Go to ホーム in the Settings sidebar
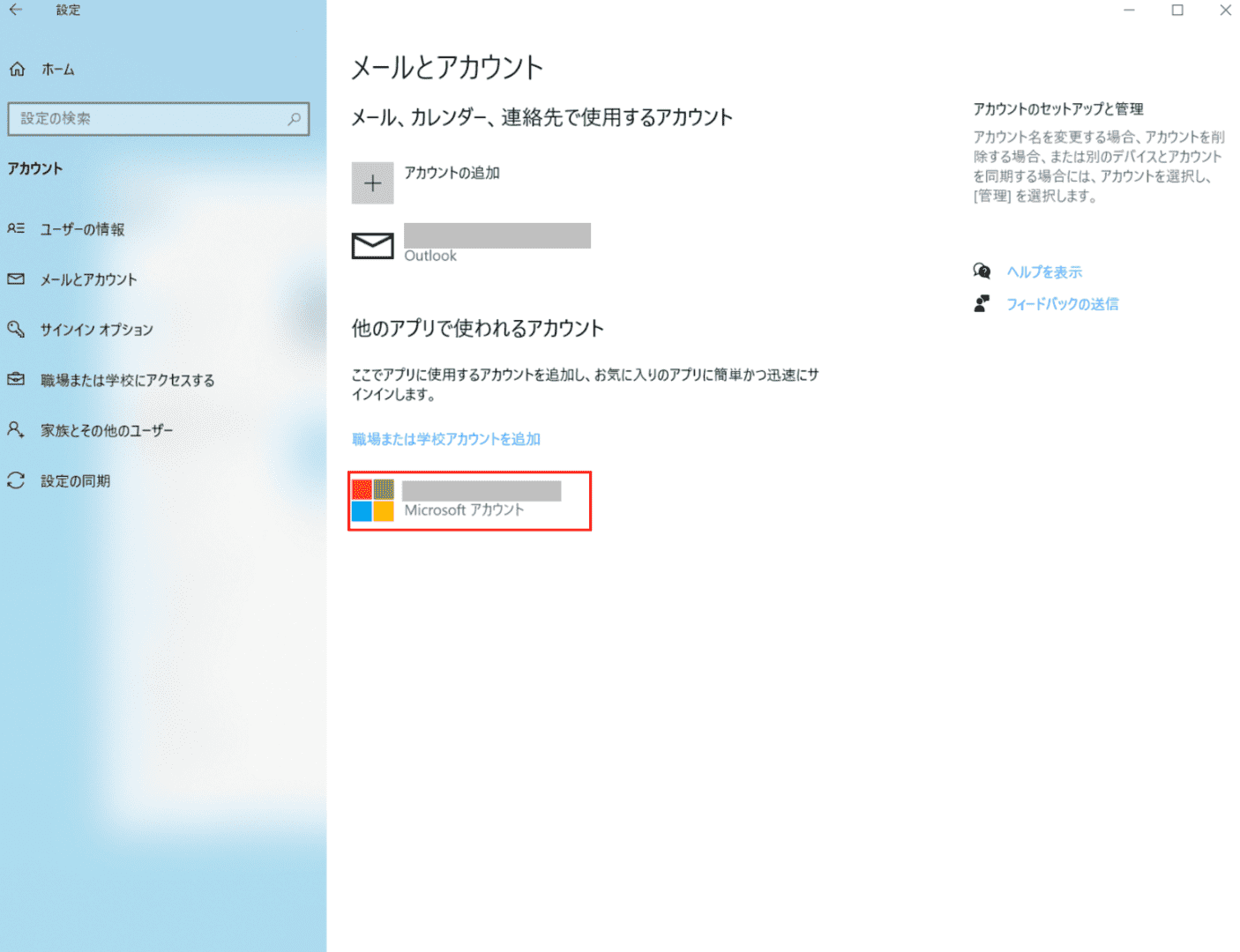The width and height of the screenshot is (1240, 952). tap(58, 70)
